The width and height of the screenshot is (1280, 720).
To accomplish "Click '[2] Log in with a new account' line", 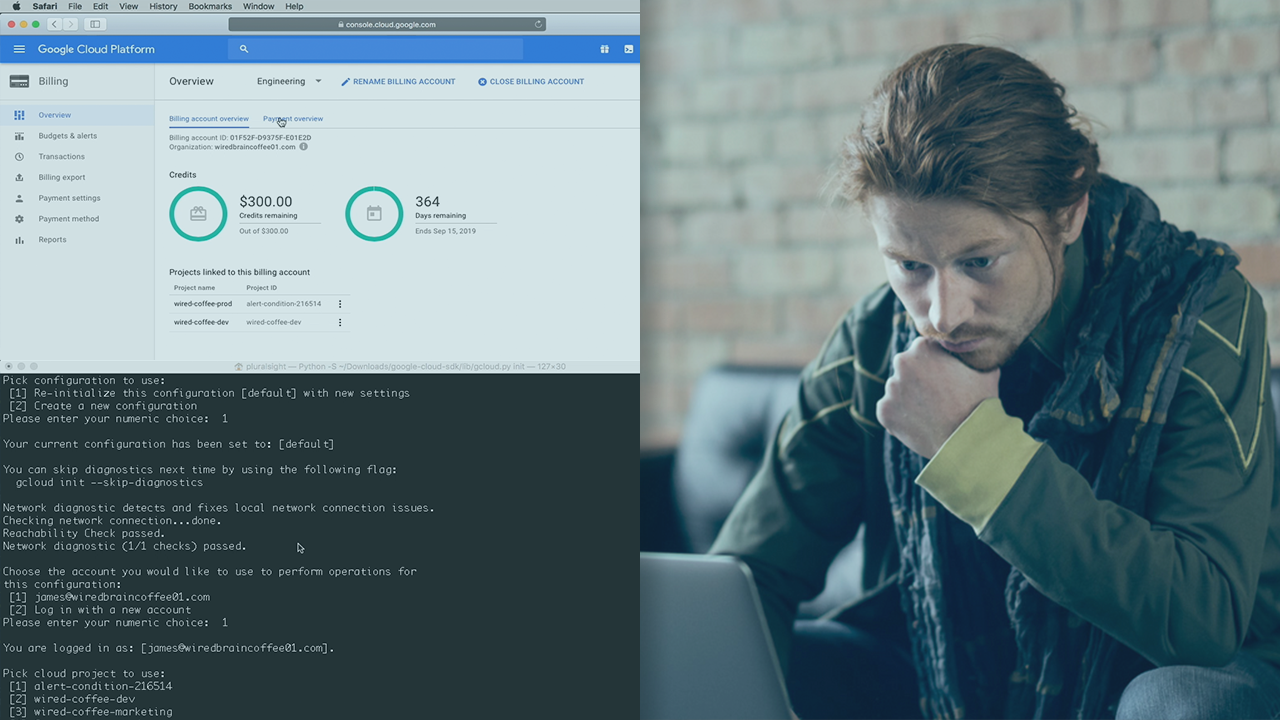I will (x=100, y=610).
